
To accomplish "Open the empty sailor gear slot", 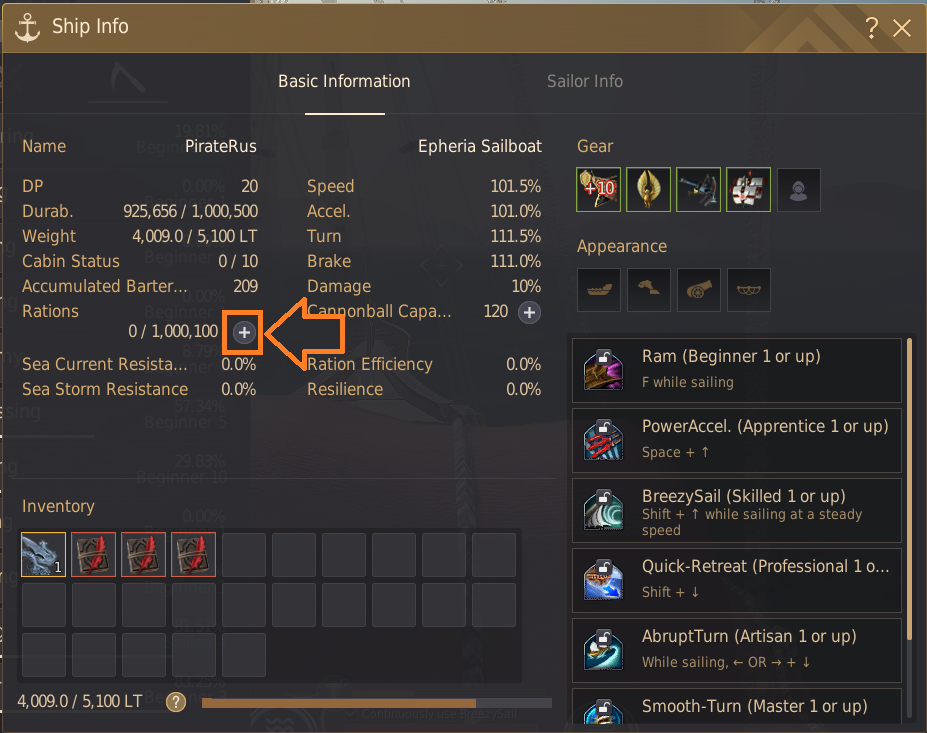I will click(799, 190).
